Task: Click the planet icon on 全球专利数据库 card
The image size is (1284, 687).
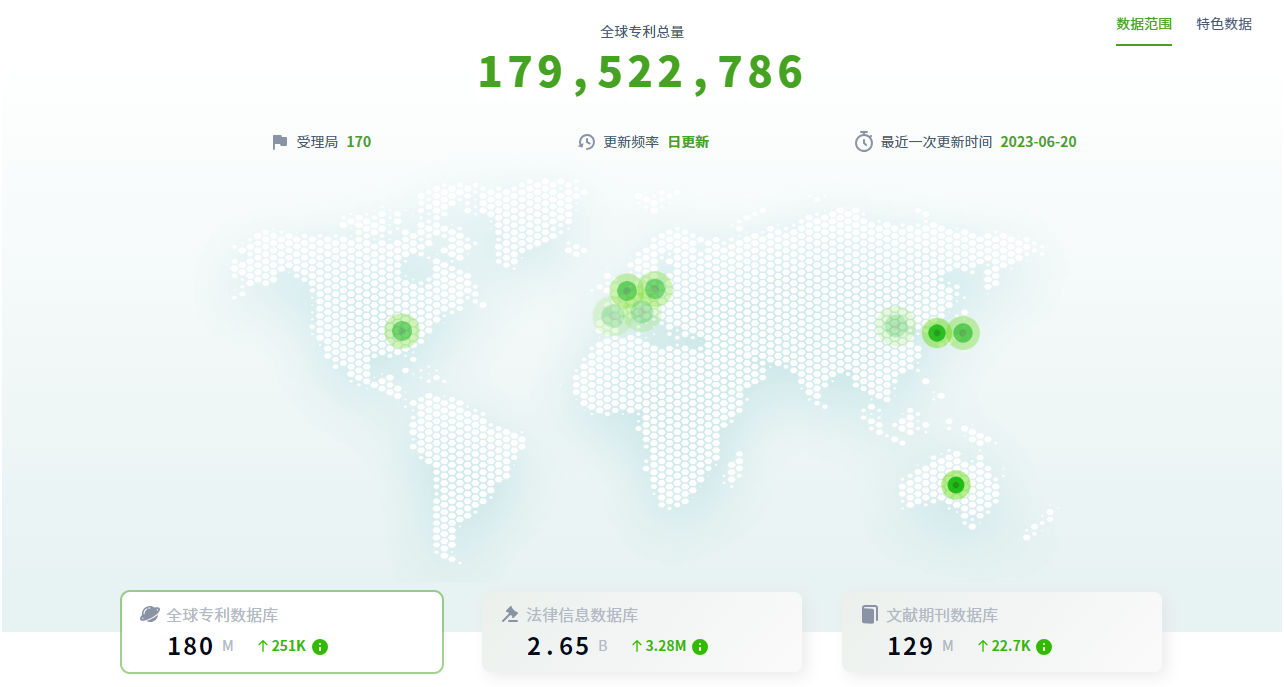Action: coord(150,615)
